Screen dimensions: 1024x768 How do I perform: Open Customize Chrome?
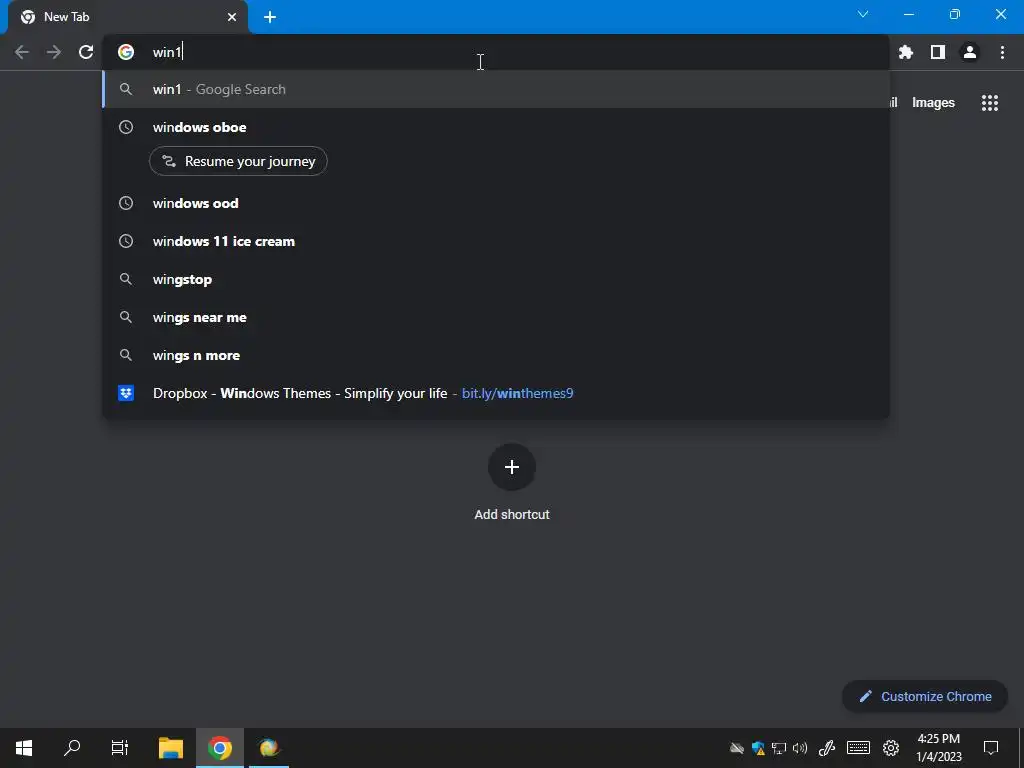coord(925,696)
